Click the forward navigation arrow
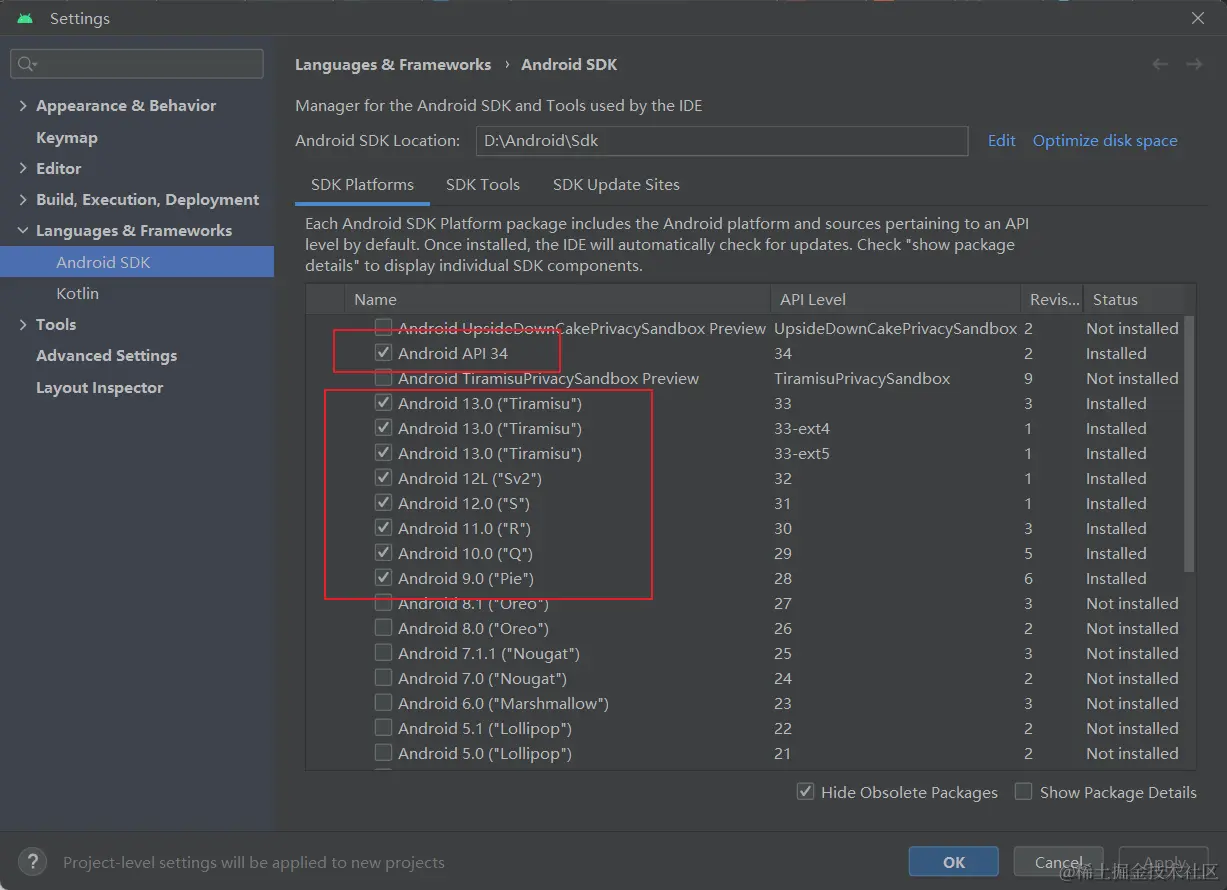The image size is (1227, 890). tap(1194, 64)
